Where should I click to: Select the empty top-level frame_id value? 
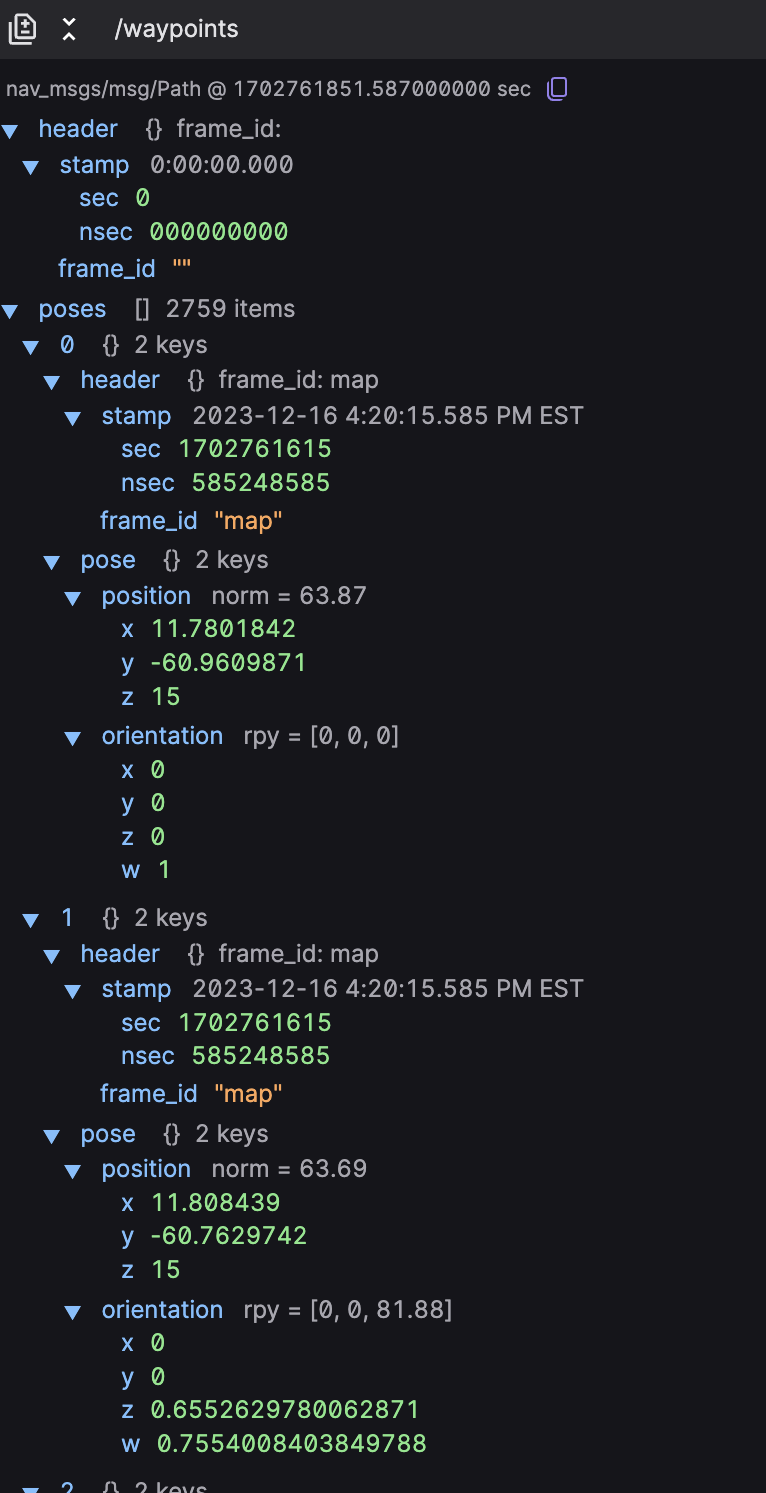pos(181,268)
